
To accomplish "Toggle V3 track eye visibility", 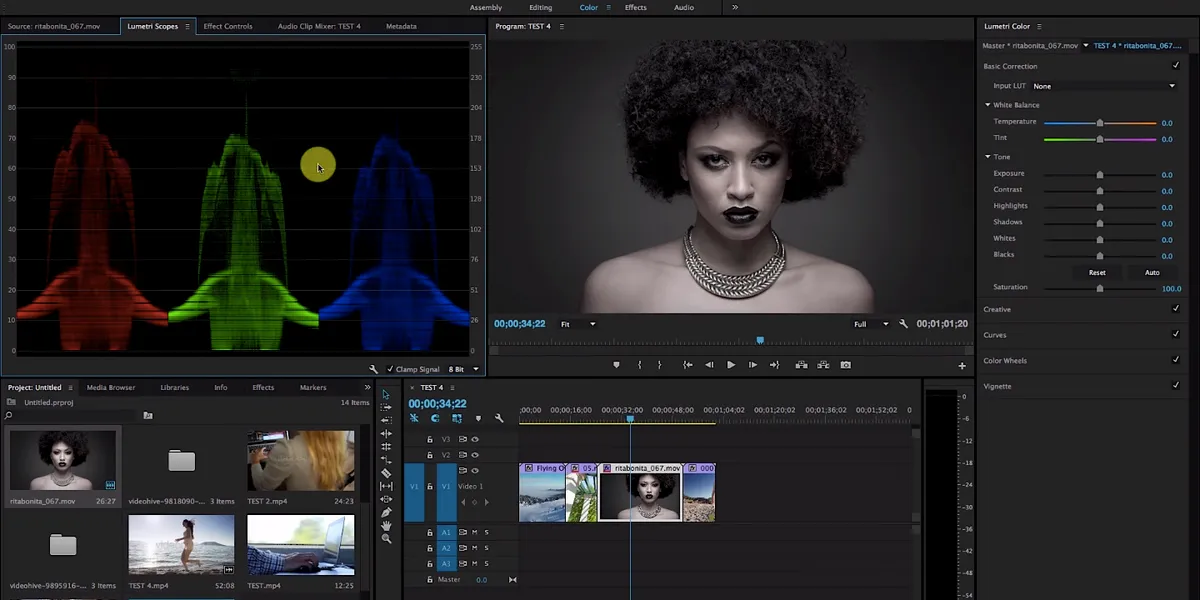I will (475, 439).
